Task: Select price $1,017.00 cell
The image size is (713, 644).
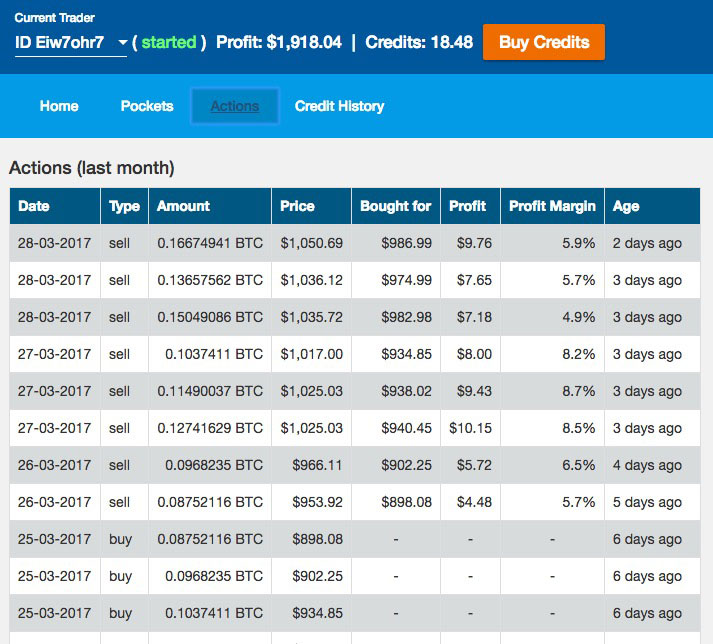Action: click(x=311, y=354)
